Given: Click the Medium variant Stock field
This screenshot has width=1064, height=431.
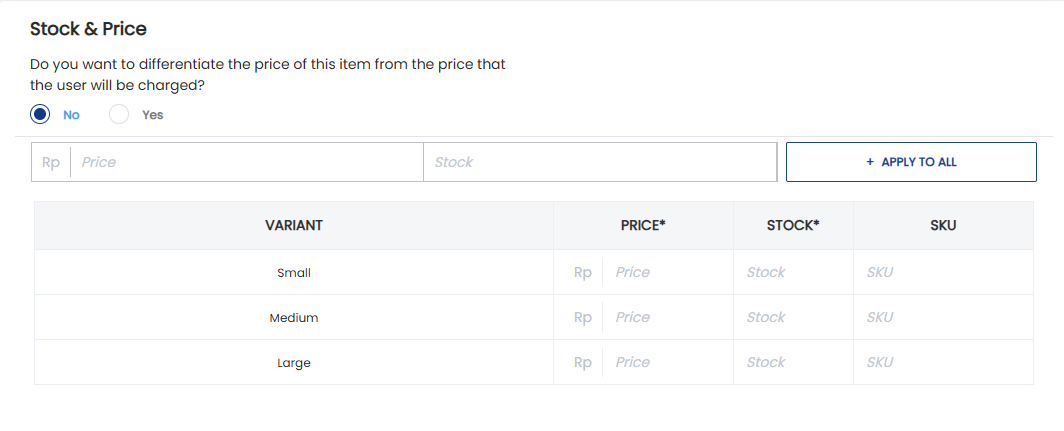Looking at the screenshot, I should click(793, 317).
